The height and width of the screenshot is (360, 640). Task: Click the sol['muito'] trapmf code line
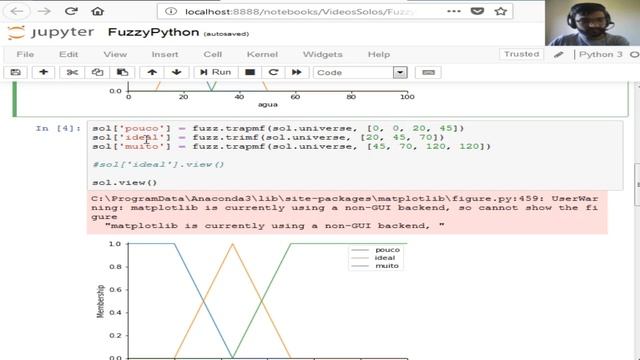pyautogui.click(x=291, y=146)
